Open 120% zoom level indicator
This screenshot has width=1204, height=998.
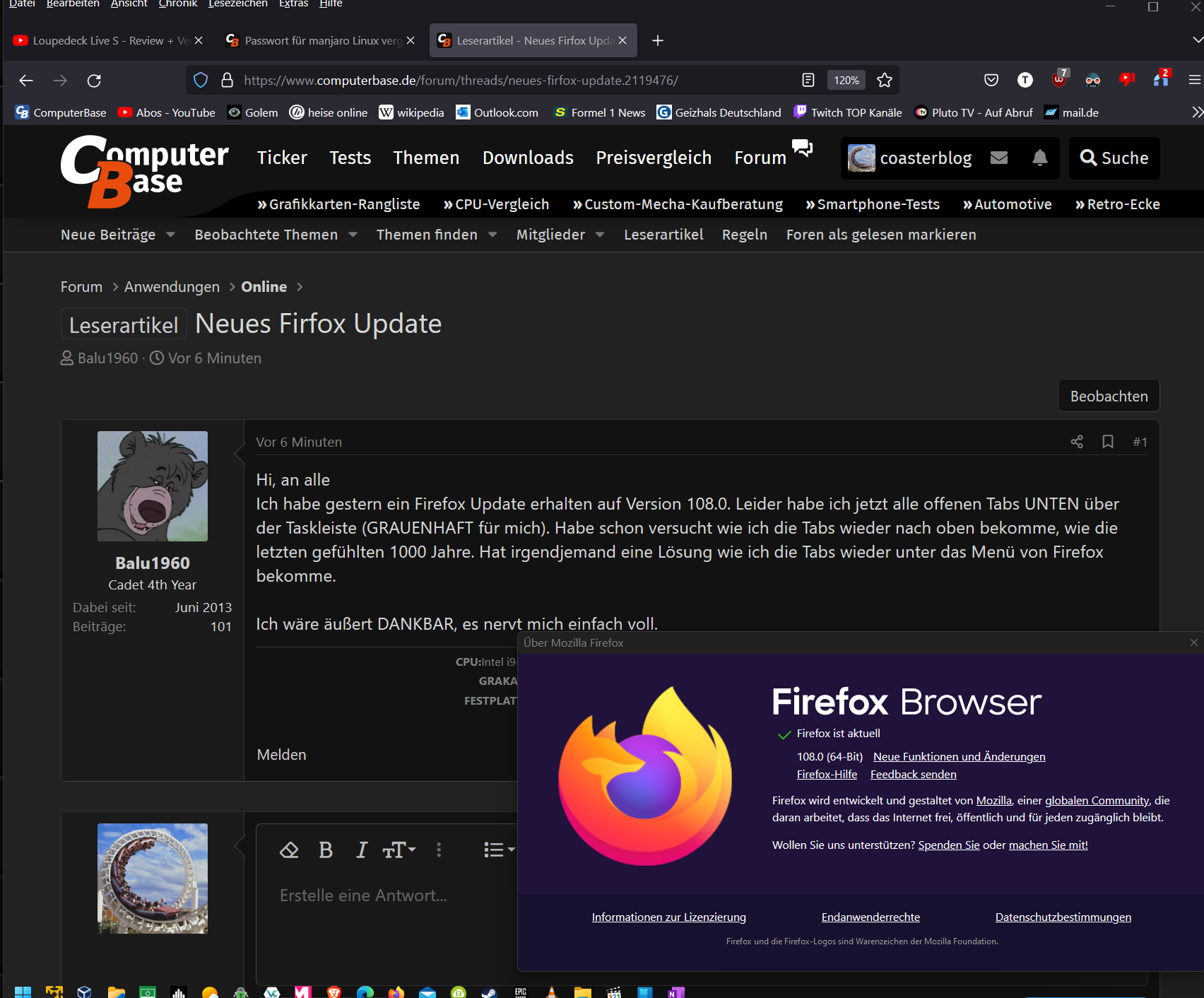tap(846, 81)
